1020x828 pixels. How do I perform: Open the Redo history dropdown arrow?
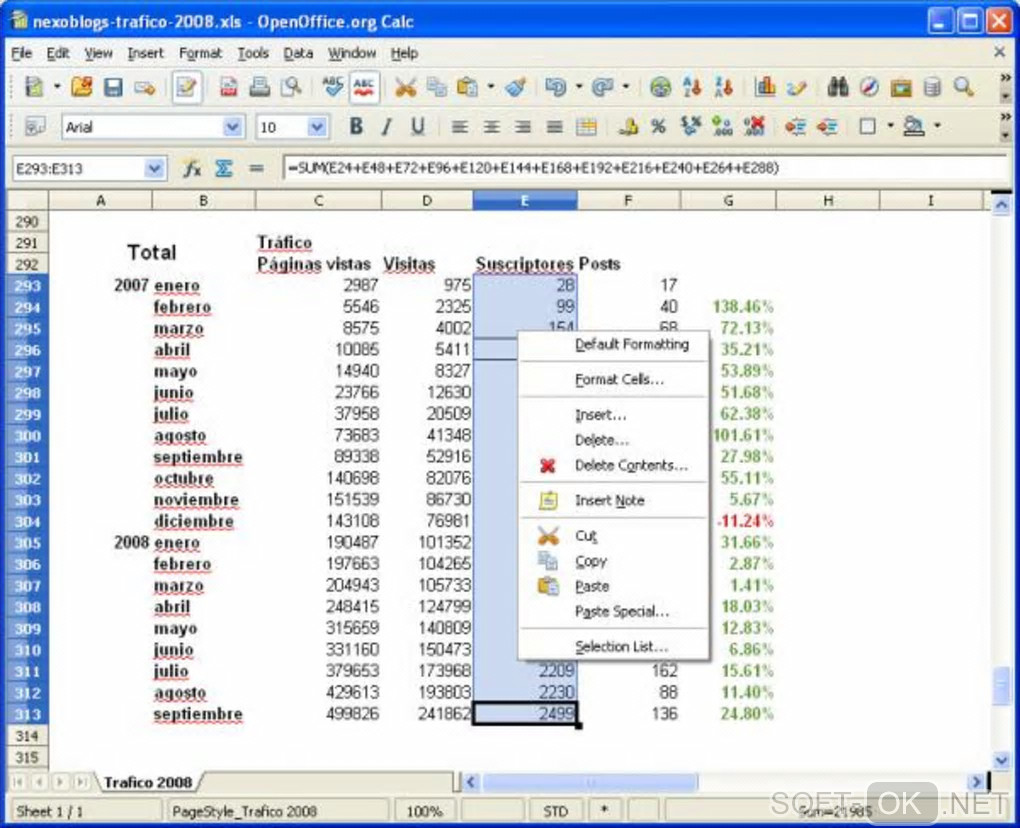click(x=626, y=87)
